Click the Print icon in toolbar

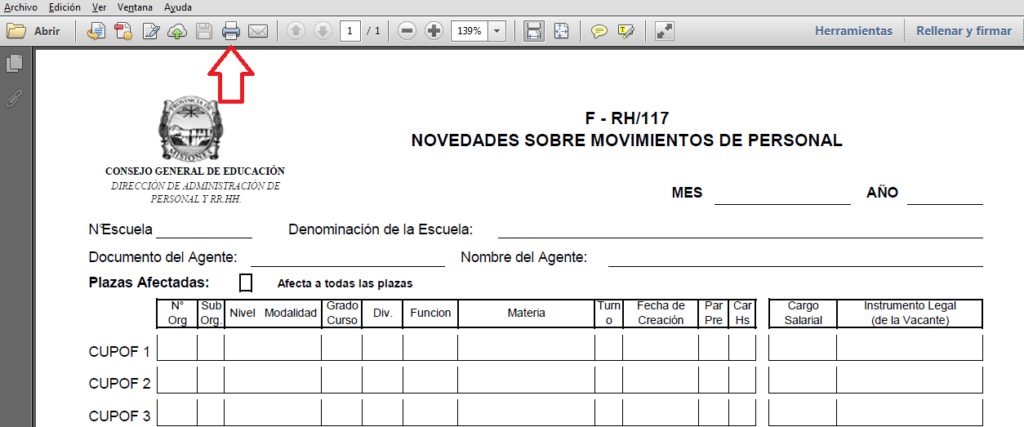pos(231,31)
